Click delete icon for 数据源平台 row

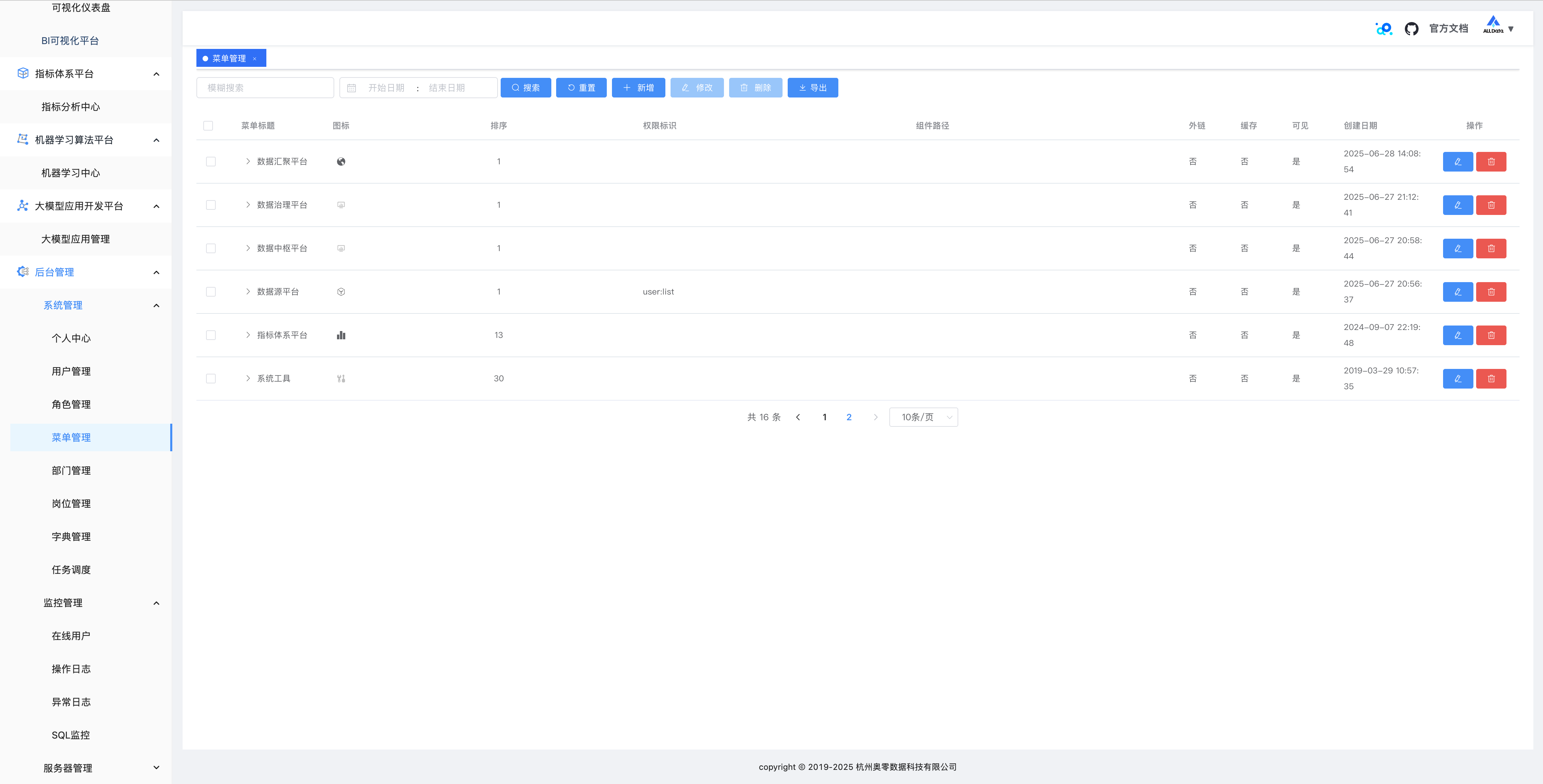(1491, 292)
